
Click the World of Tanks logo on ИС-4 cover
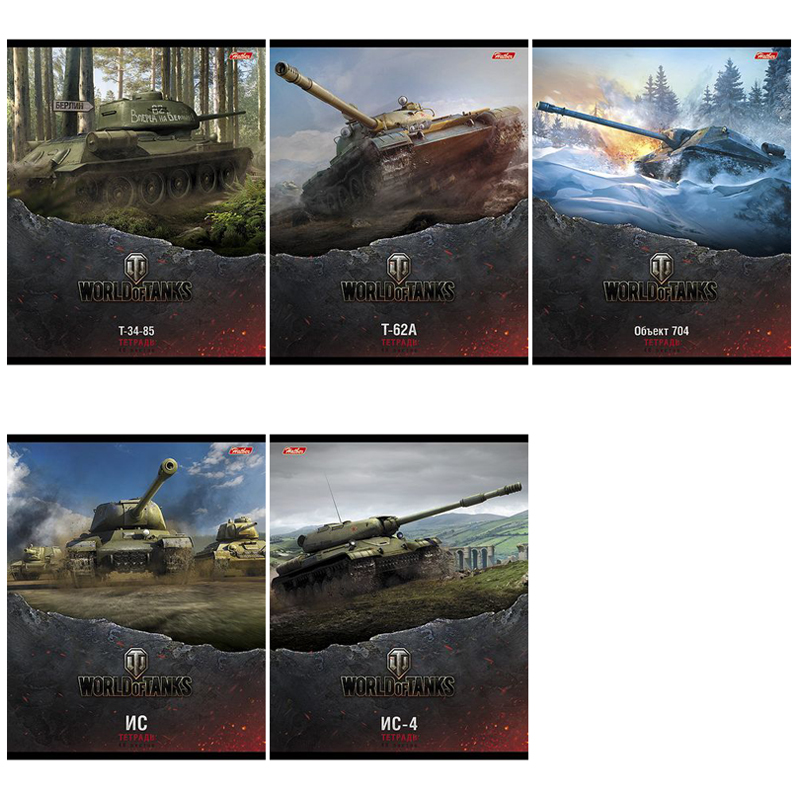click(x=398, y=672)
